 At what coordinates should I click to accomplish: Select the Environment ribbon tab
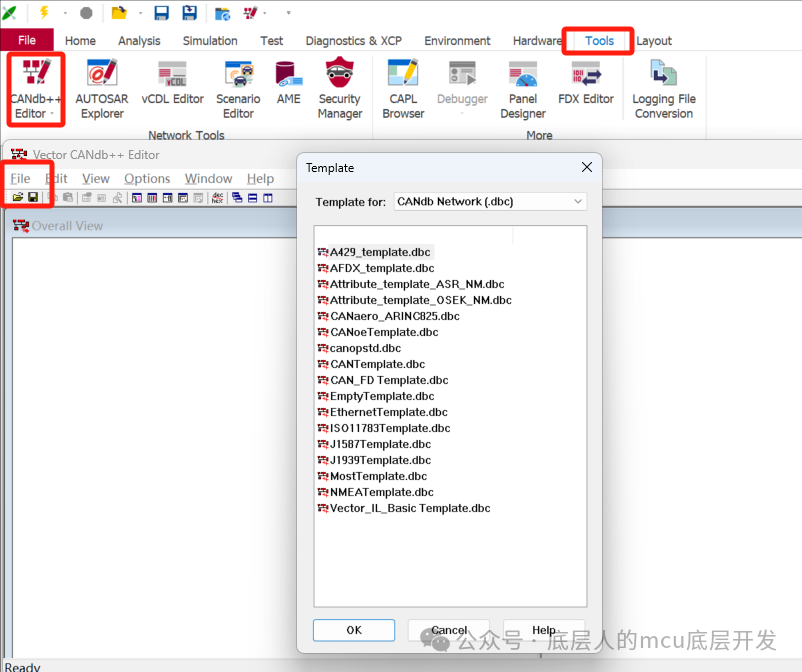coord(457,41)
